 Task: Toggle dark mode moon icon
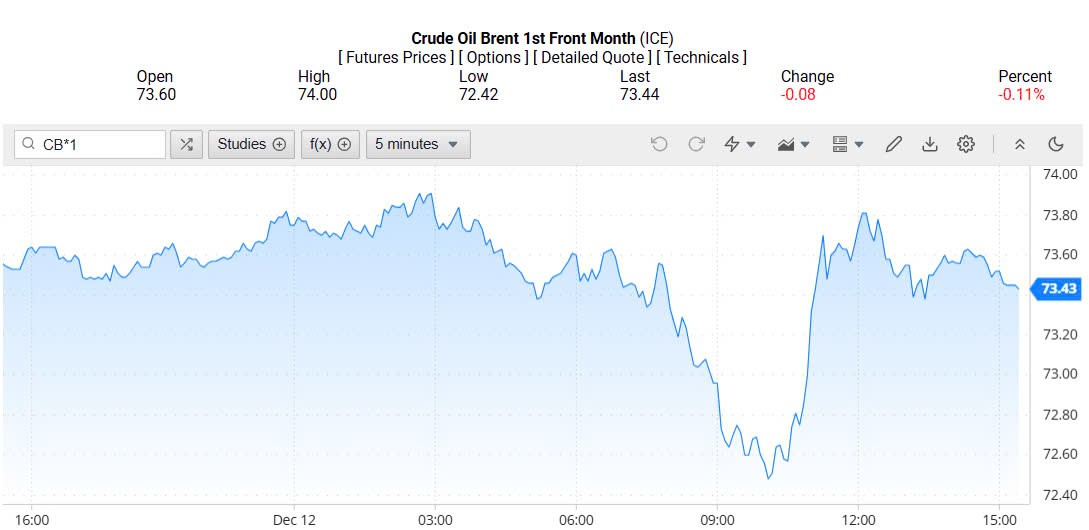[x=1056, y=144]
